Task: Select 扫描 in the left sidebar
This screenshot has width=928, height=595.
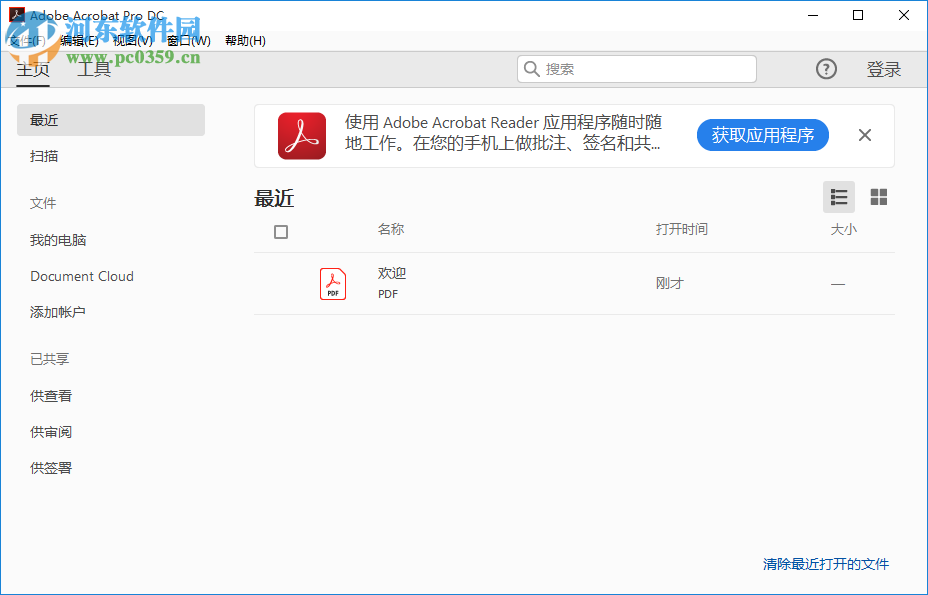Action: click(x=44, y=156)
